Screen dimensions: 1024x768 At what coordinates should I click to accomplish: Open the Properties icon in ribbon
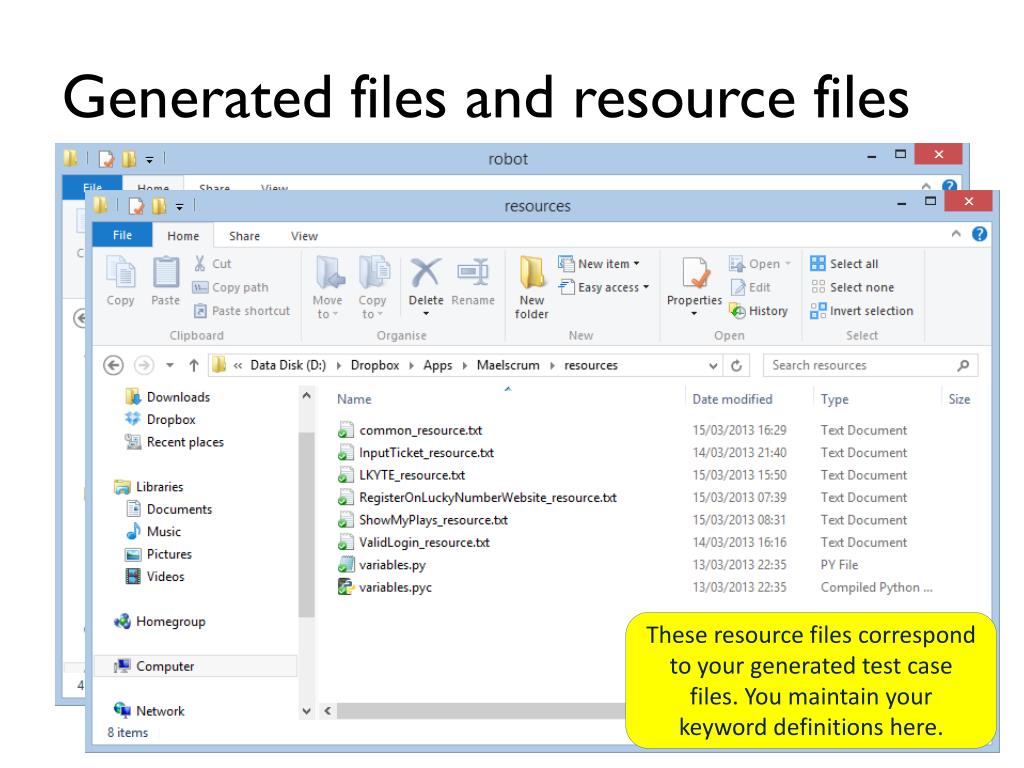point(694,275)
